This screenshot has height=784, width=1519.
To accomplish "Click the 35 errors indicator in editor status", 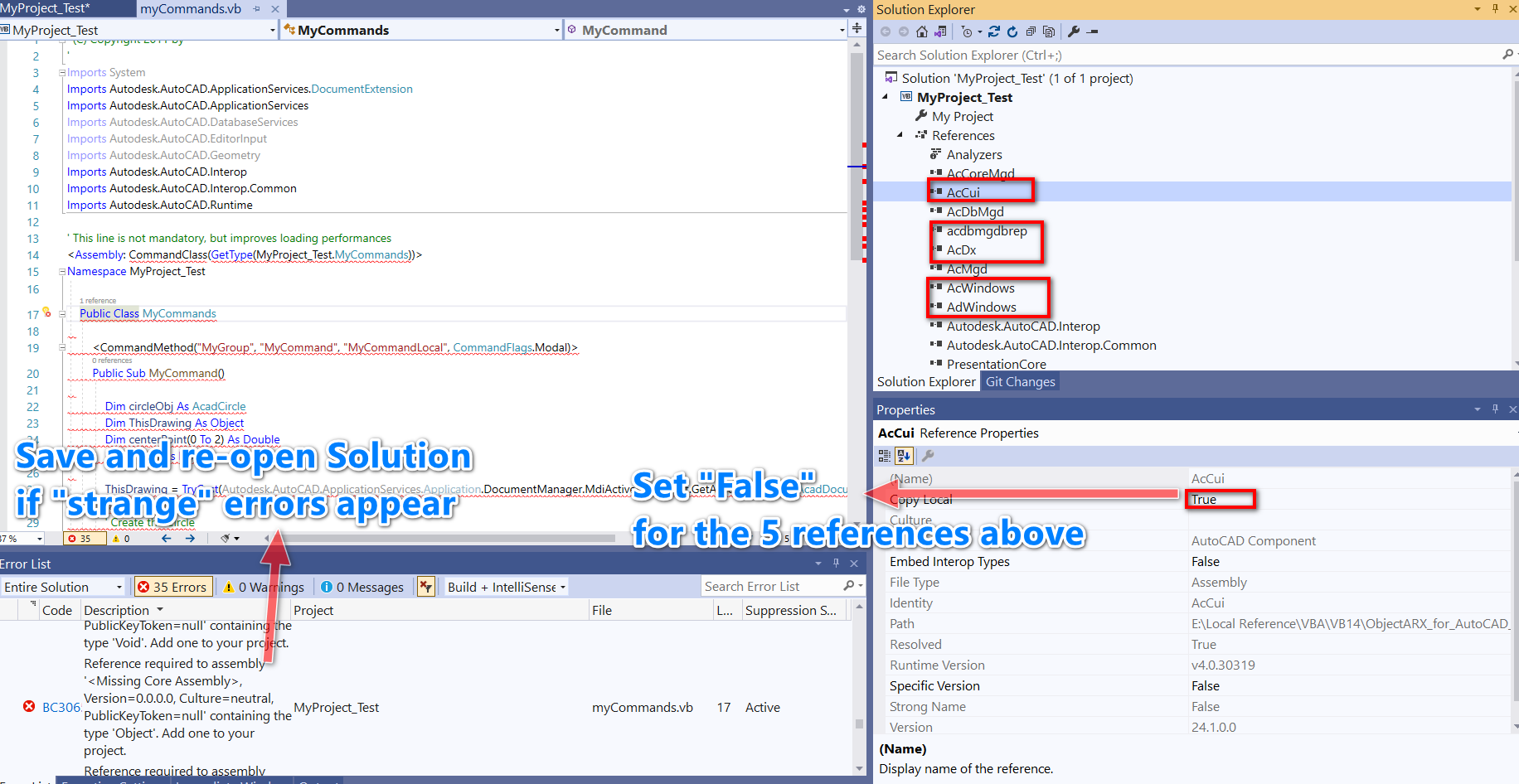I will [85, 539].
